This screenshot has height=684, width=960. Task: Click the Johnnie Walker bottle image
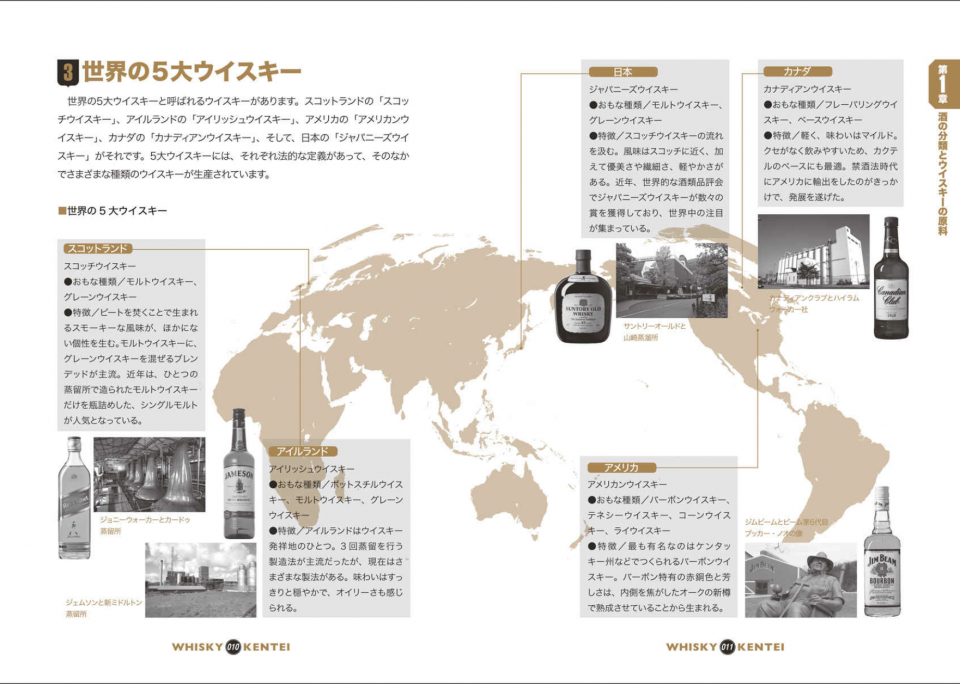(x=74, y=498)
